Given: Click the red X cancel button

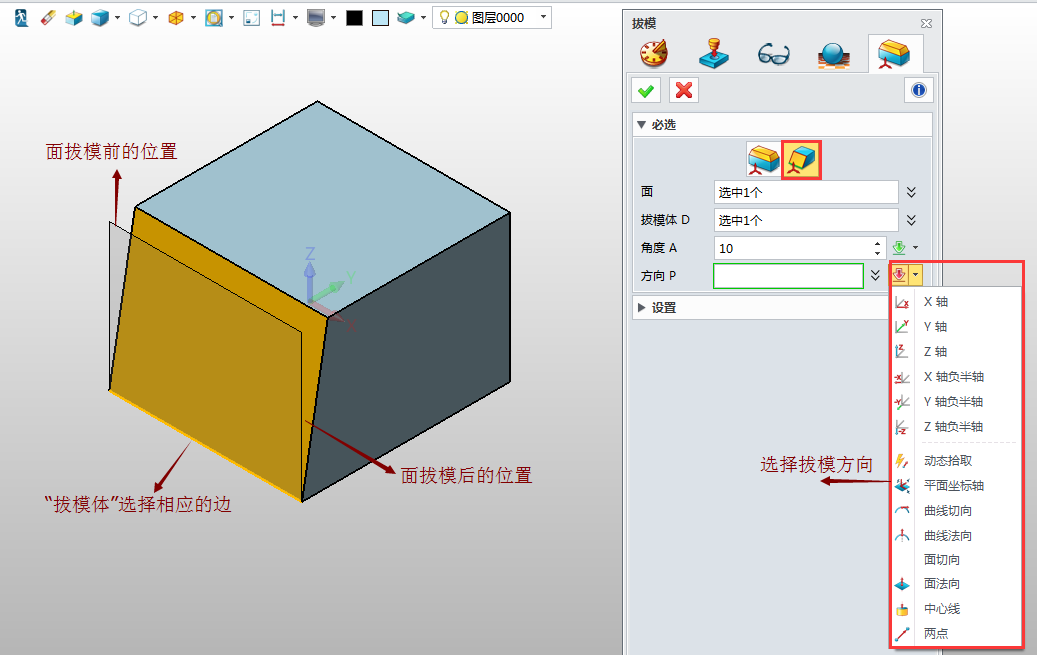Looking at the screenshot, I should [684, 91].
